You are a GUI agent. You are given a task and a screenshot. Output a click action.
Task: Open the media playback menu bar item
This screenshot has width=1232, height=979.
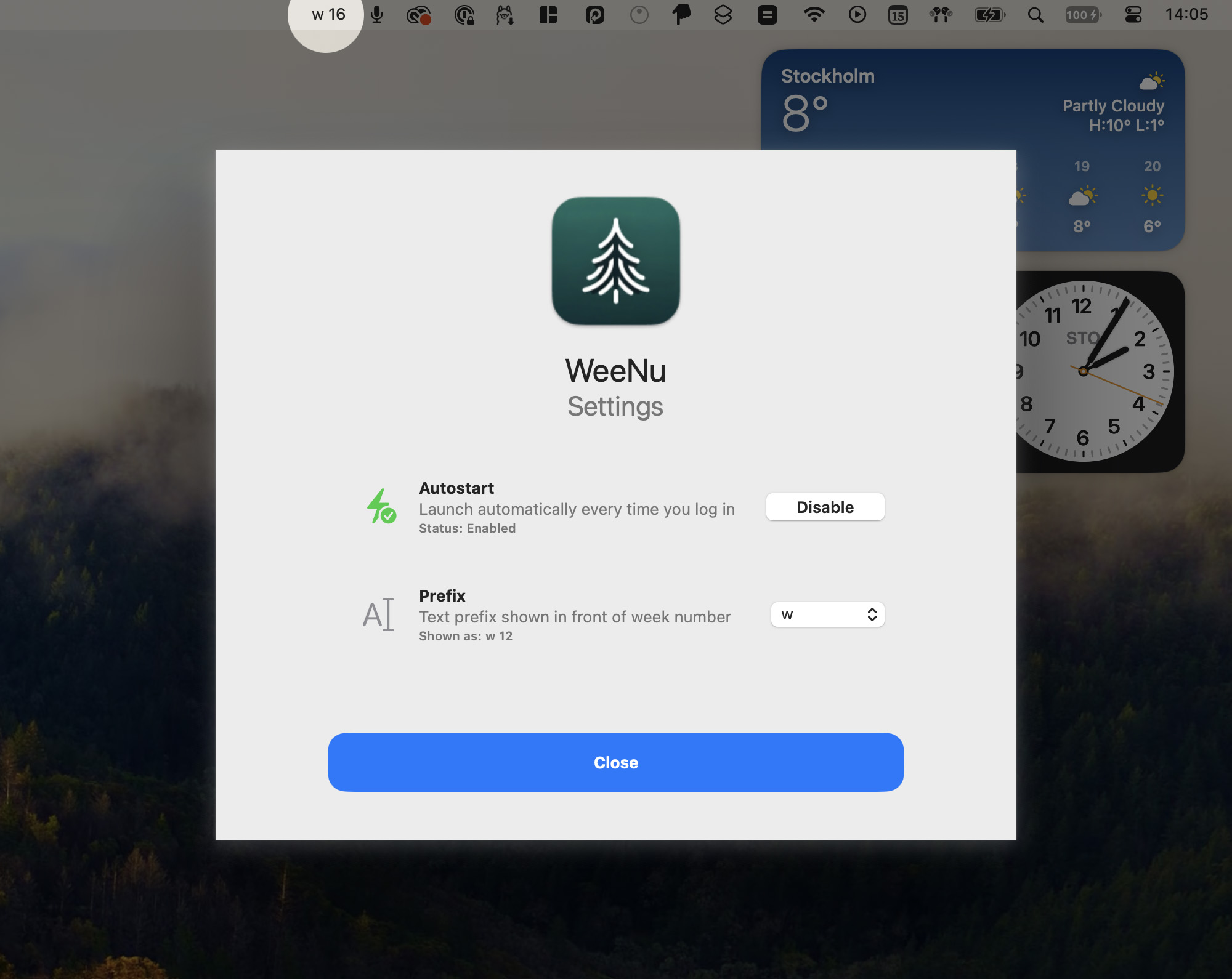tap(857, 15)
